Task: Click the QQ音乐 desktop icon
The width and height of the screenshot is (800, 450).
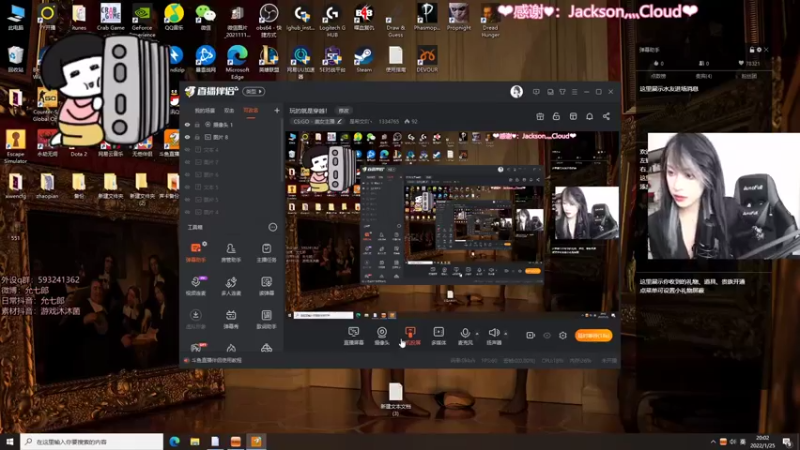Action: [174, 17]
